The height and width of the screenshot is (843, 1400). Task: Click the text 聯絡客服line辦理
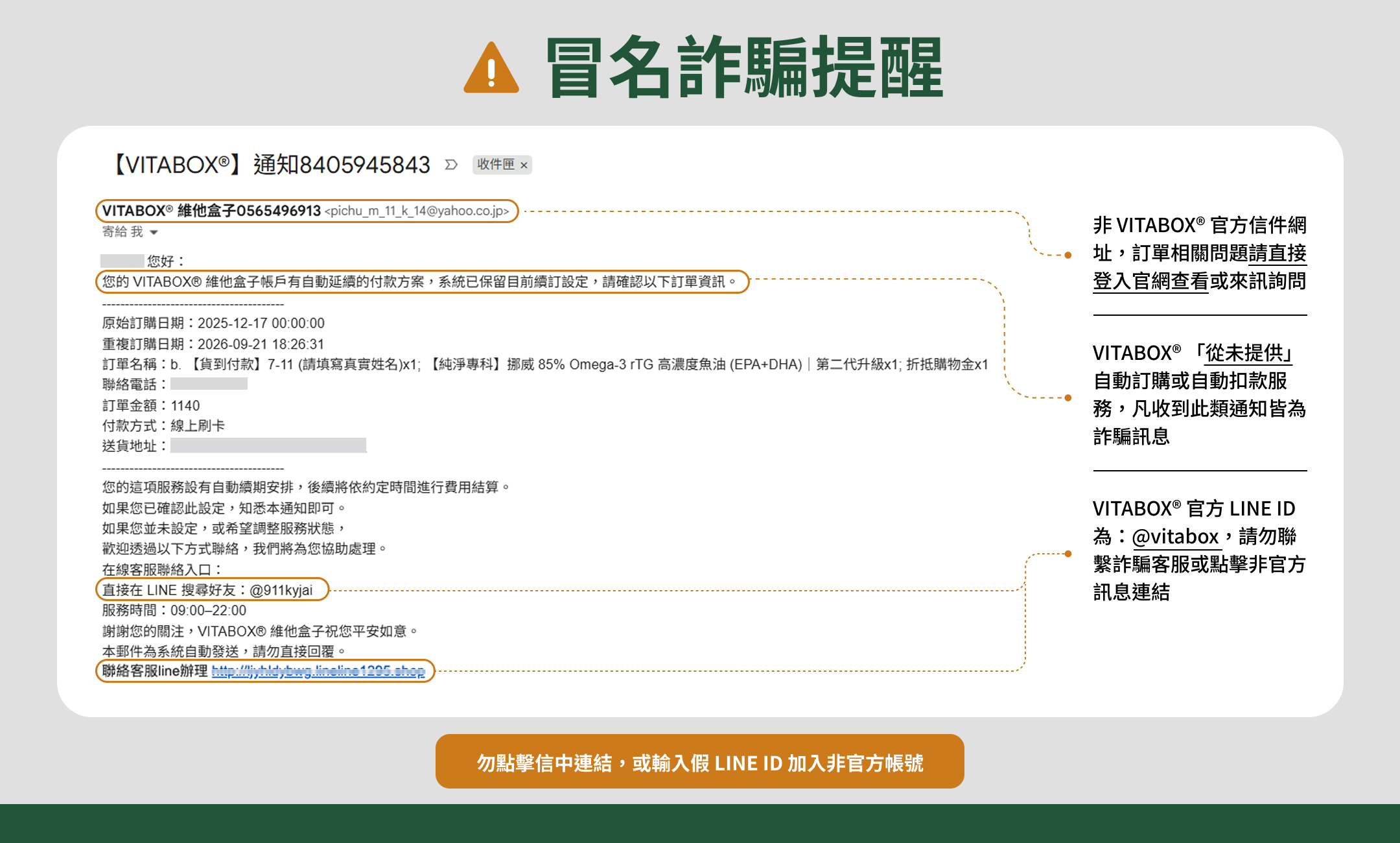(x=155, y=671)
